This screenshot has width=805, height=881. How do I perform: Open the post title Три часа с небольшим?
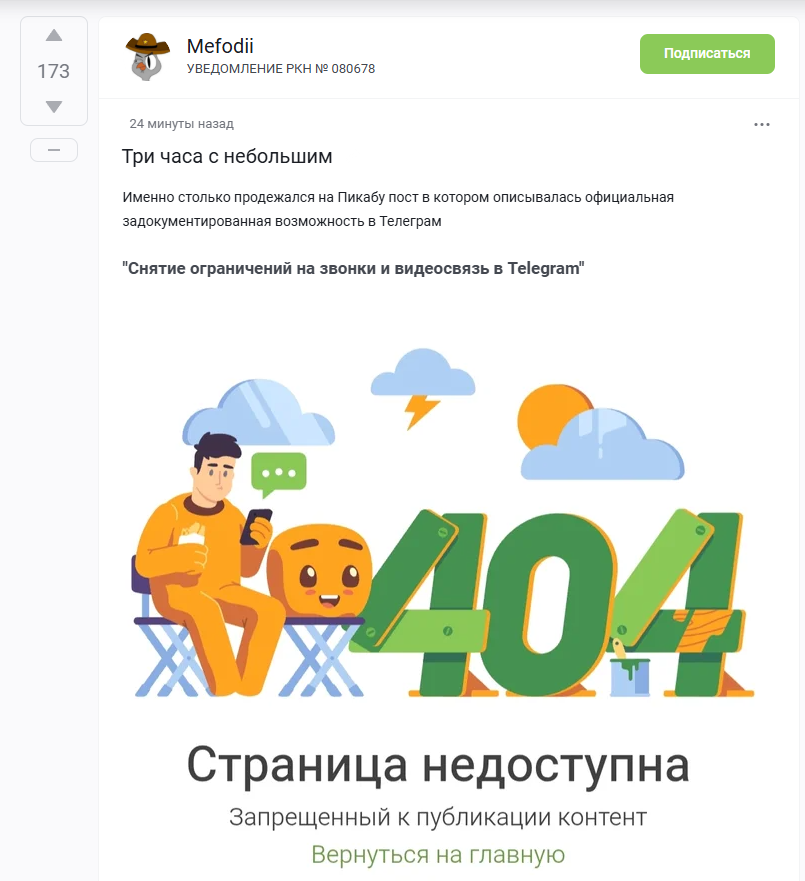pos(227,156)
